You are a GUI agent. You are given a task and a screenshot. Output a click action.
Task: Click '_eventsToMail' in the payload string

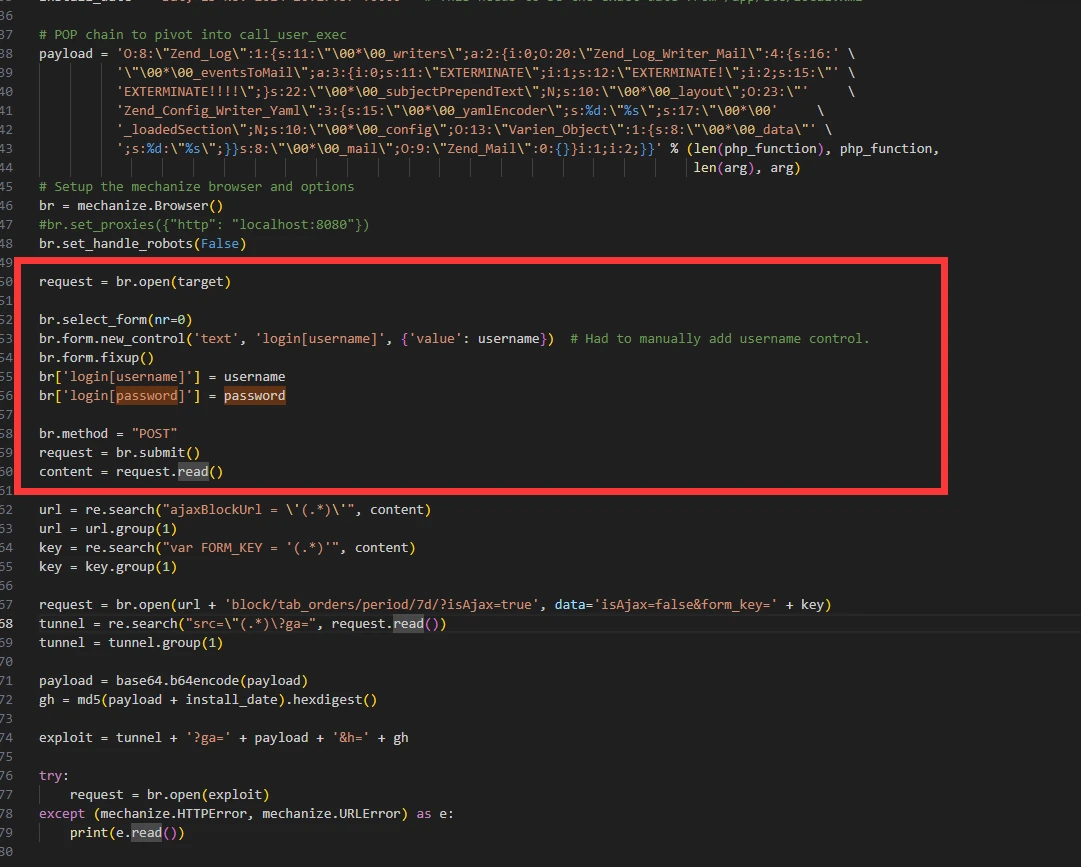click(x=250, y=72)
